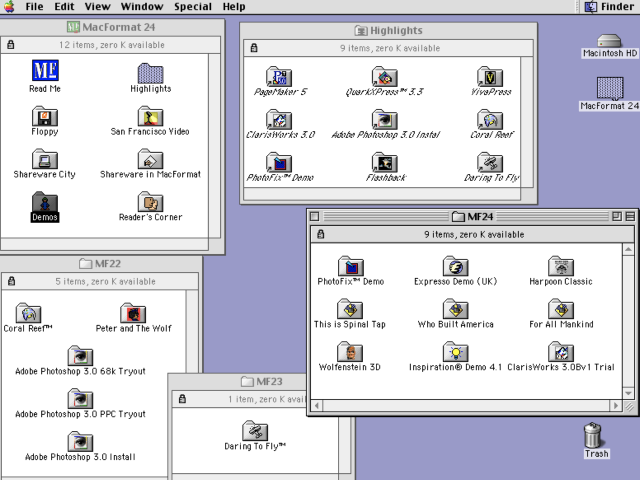Select the Macintosh HD desktop icon
Viewport: 640px width, 480px height.
(x=609, y=41)
